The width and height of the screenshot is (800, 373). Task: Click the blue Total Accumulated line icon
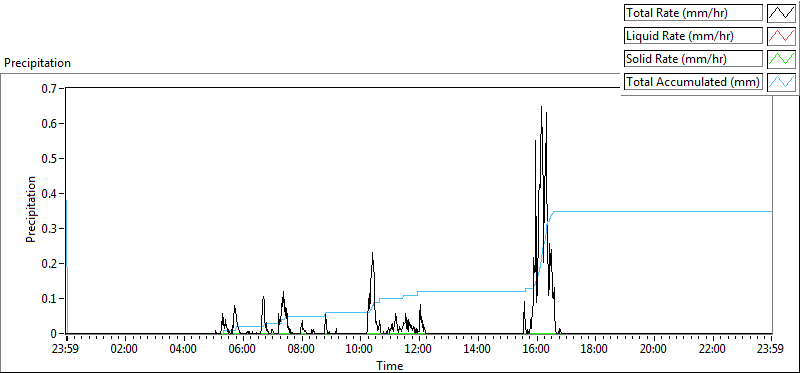click(x=782, y=82)
